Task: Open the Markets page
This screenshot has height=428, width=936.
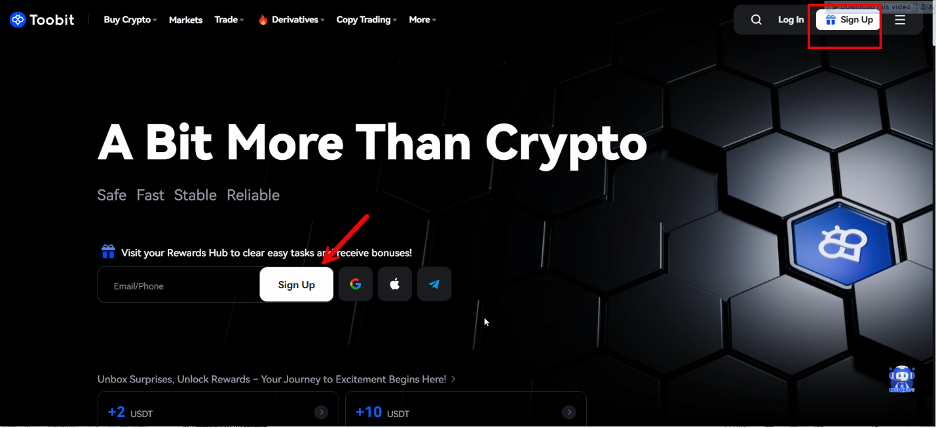Action: (186, 20)
